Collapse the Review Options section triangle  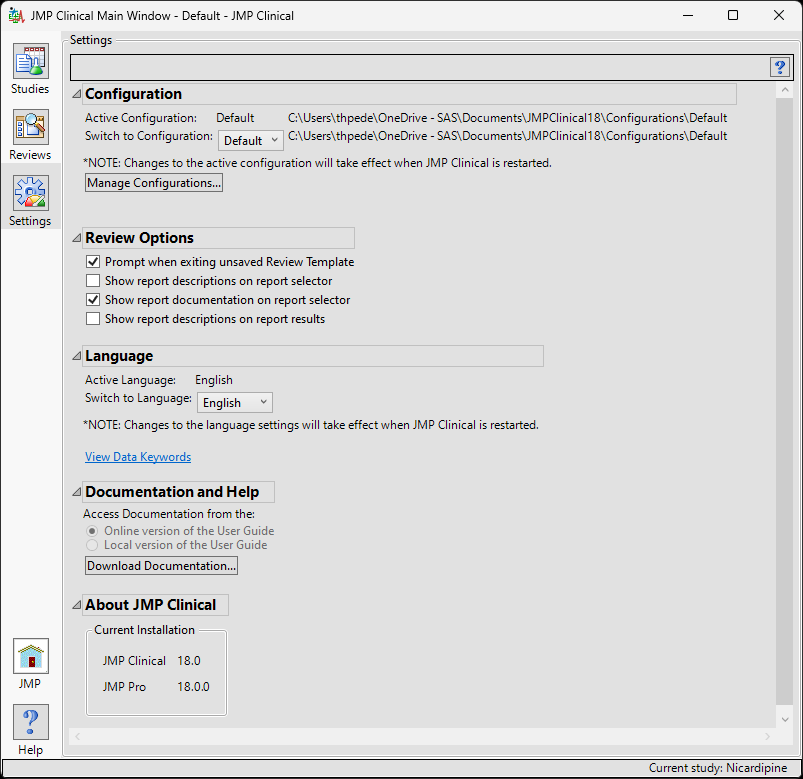point(77,238)
